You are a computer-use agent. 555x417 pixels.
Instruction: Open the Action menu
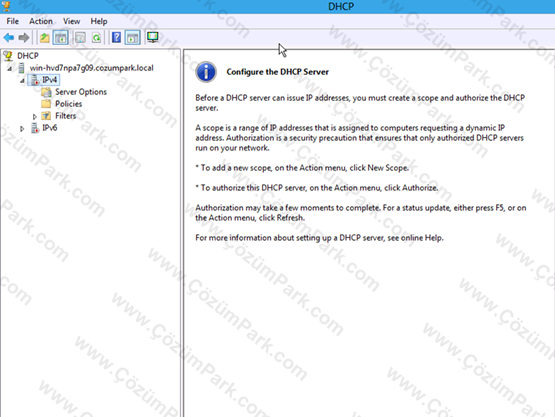point(41,21)
